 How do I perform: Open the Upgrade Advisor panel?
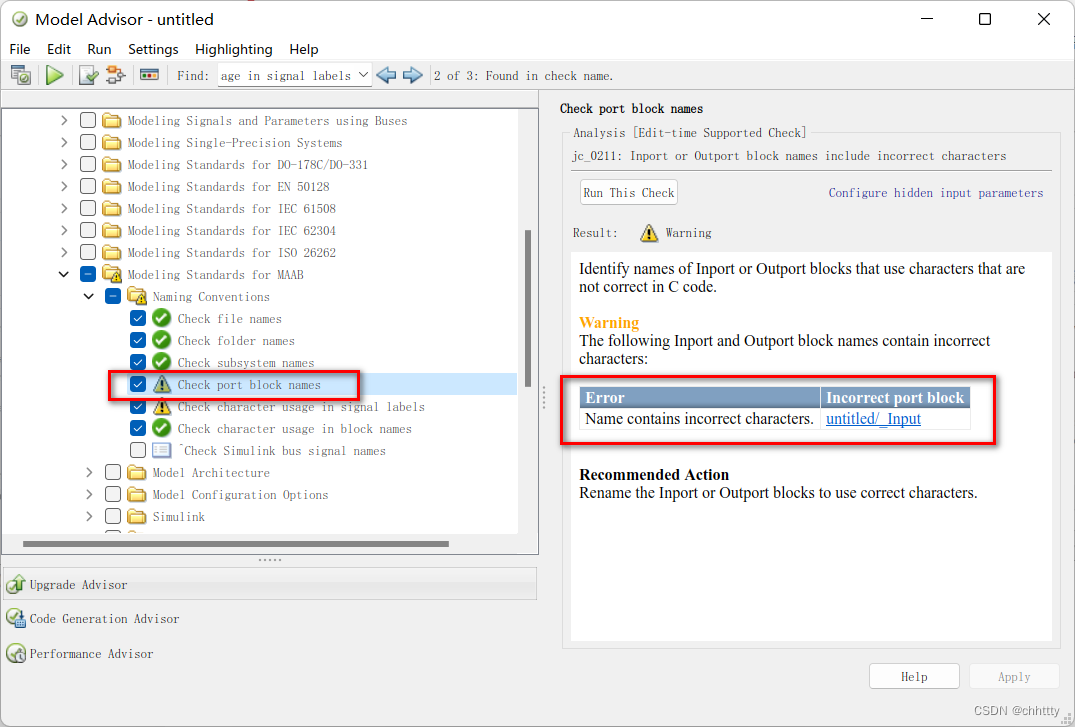click(270, 584)
